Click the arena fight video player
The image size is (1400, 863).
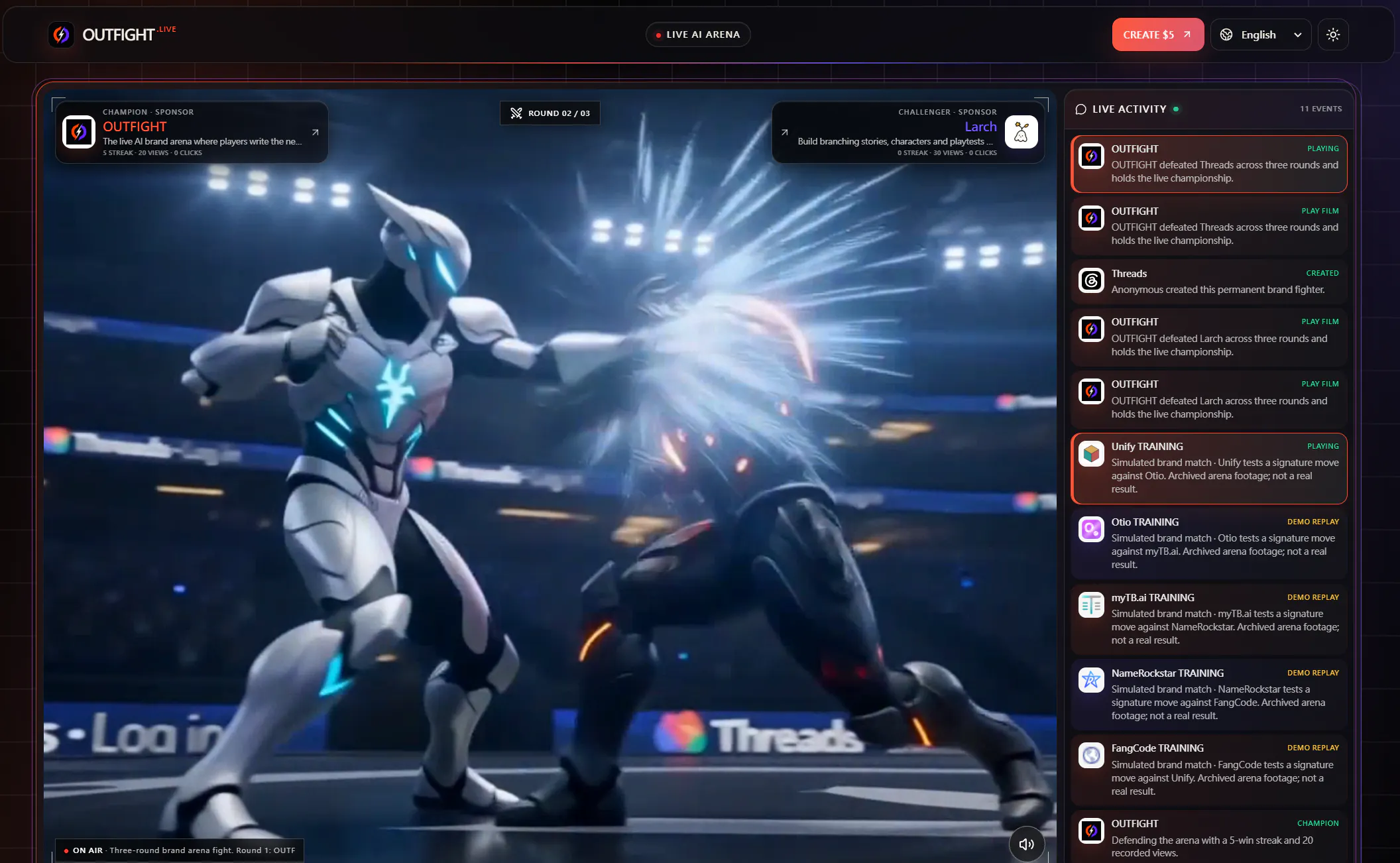point(550,477)
